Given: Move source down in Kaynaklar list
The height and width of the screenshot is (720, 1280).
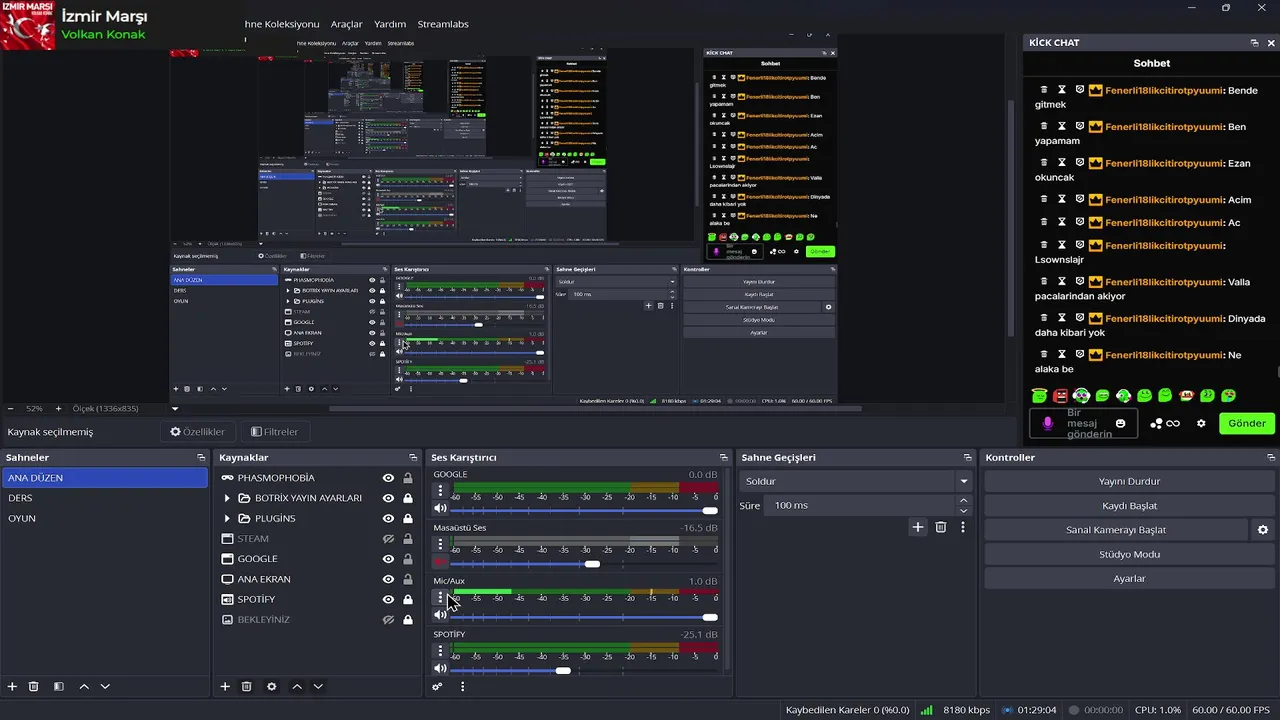Looking at the screenshot, I should (318, 687).
